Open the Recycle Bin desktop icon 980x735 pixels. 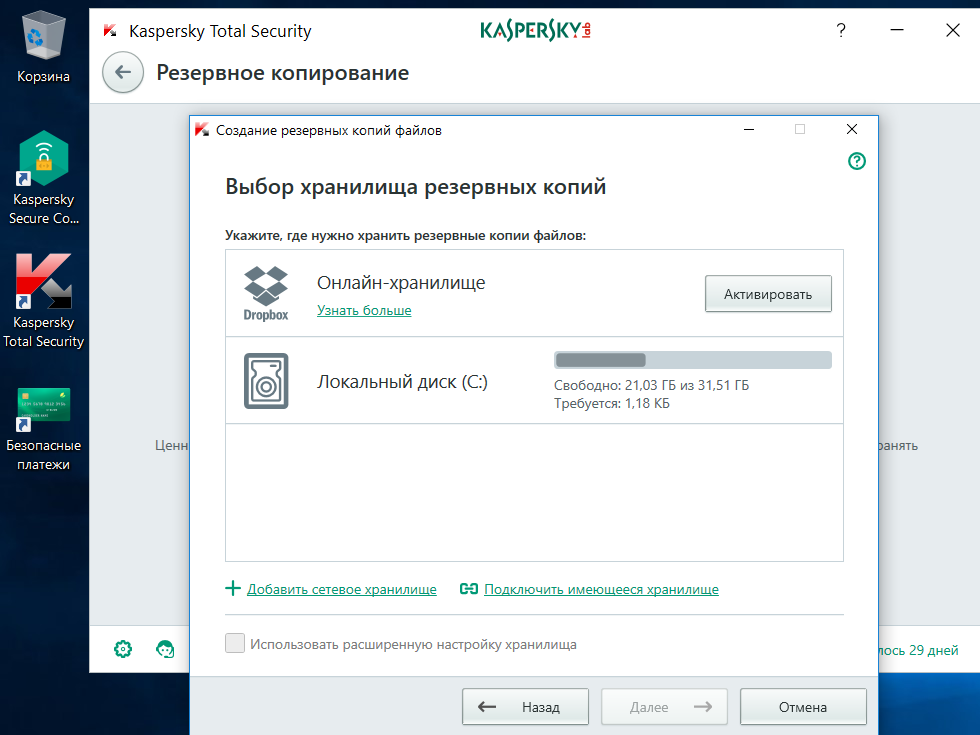tap(43, 47)
